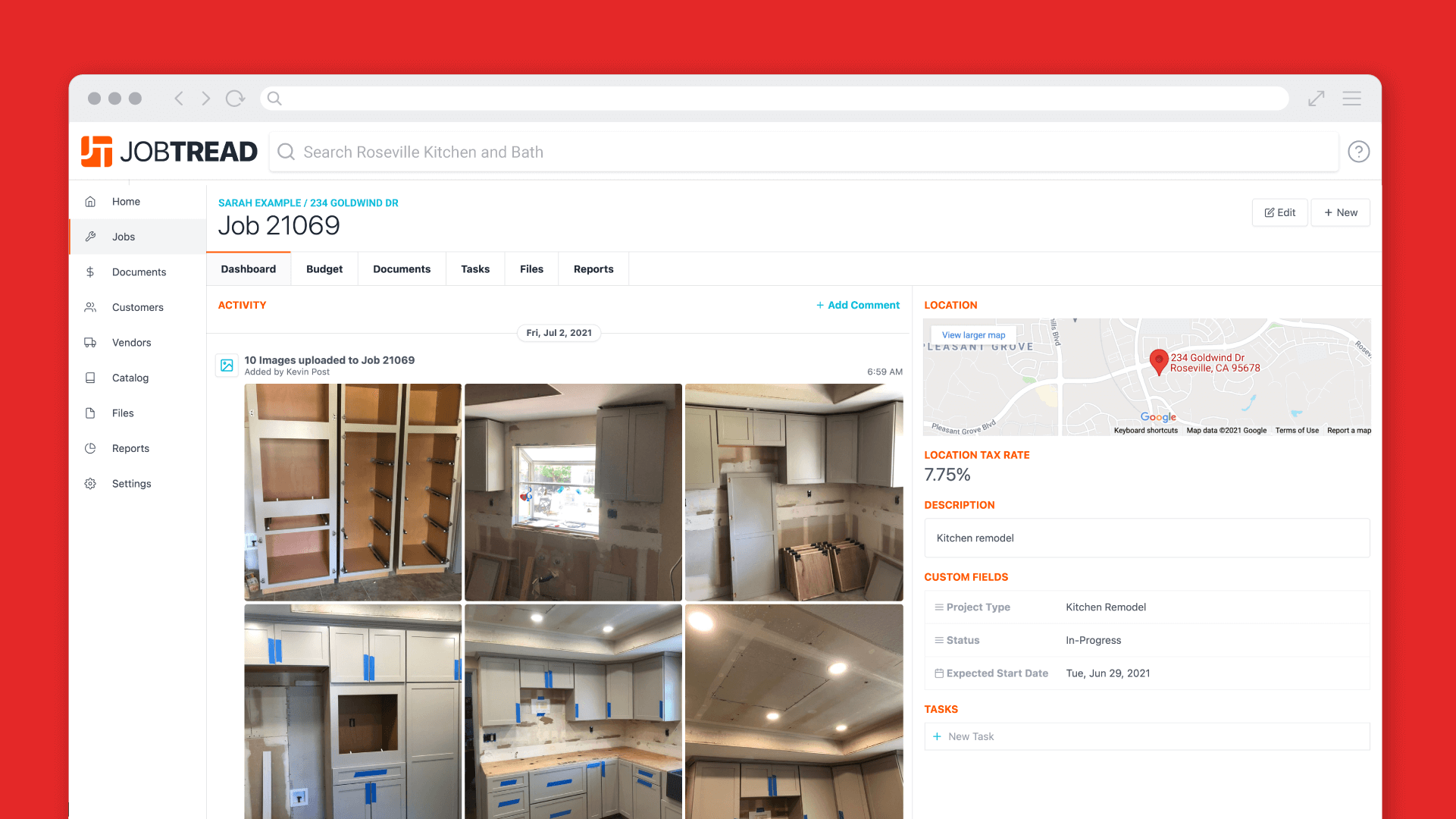Click the Edit button

pos(1279,212)
